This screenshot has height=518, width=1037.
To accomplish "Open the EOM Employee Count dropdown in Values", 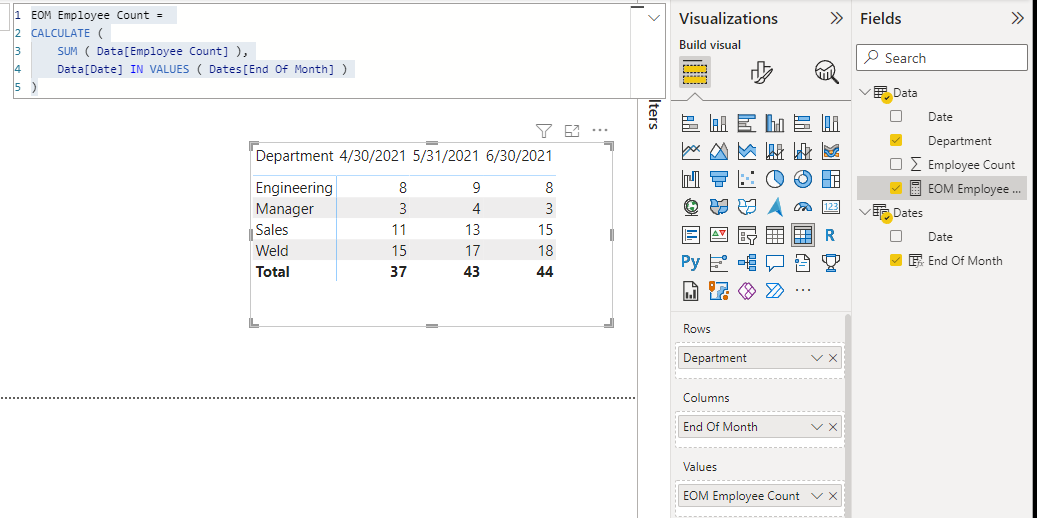I will [816, 496].
